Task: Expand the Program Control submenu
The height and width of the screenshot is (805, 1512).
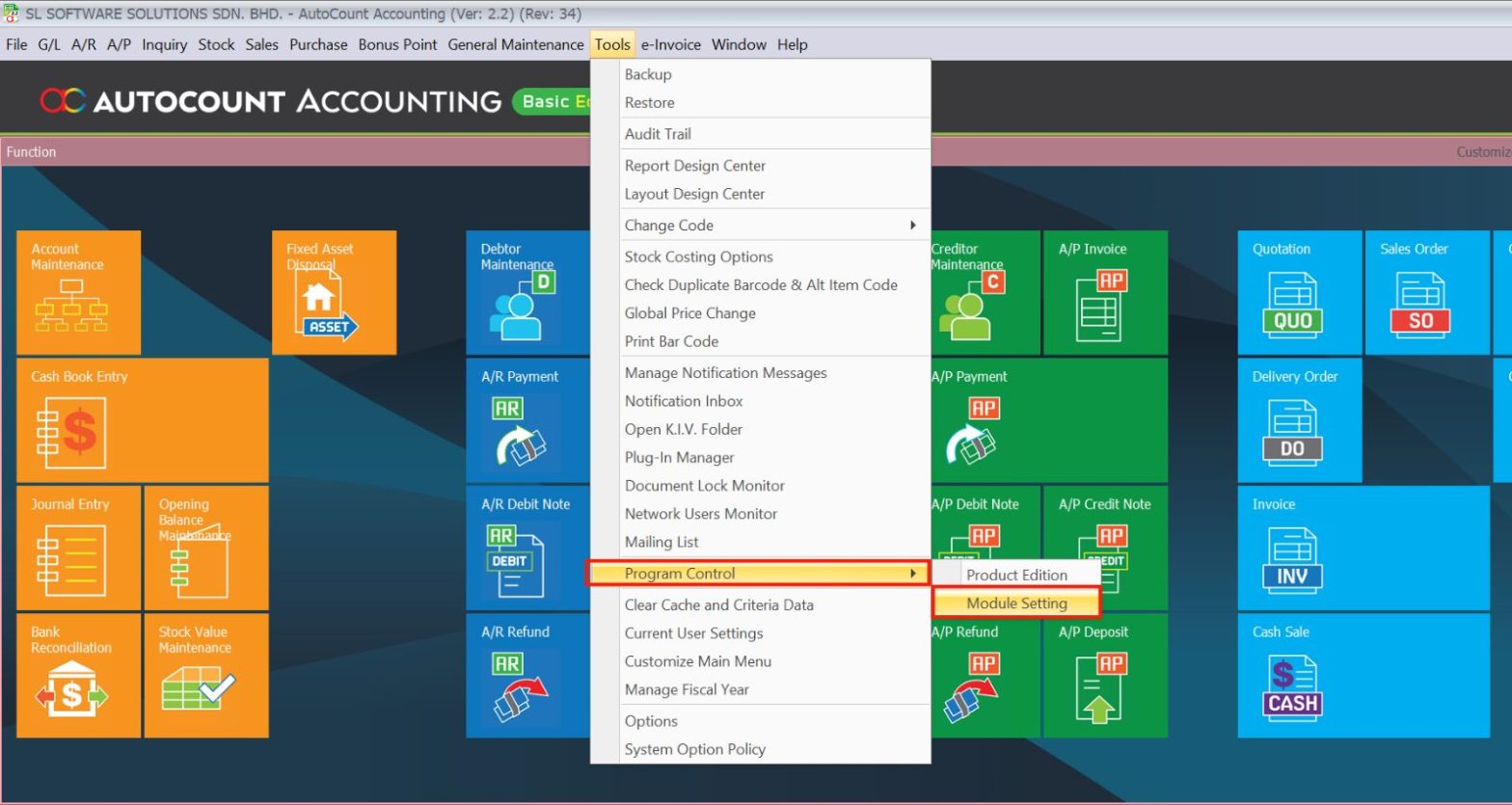Action: coord(760,574)
